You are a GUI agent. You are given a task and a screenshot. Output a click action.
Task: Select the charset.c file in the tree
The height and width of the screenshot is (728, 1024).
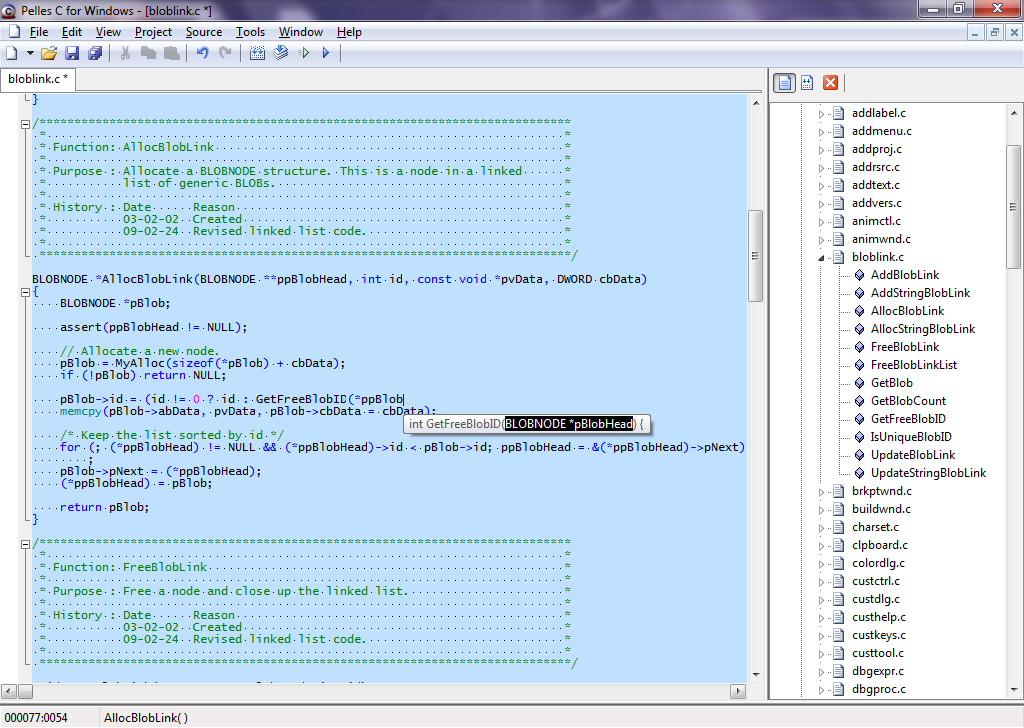(x=875, y=527)
